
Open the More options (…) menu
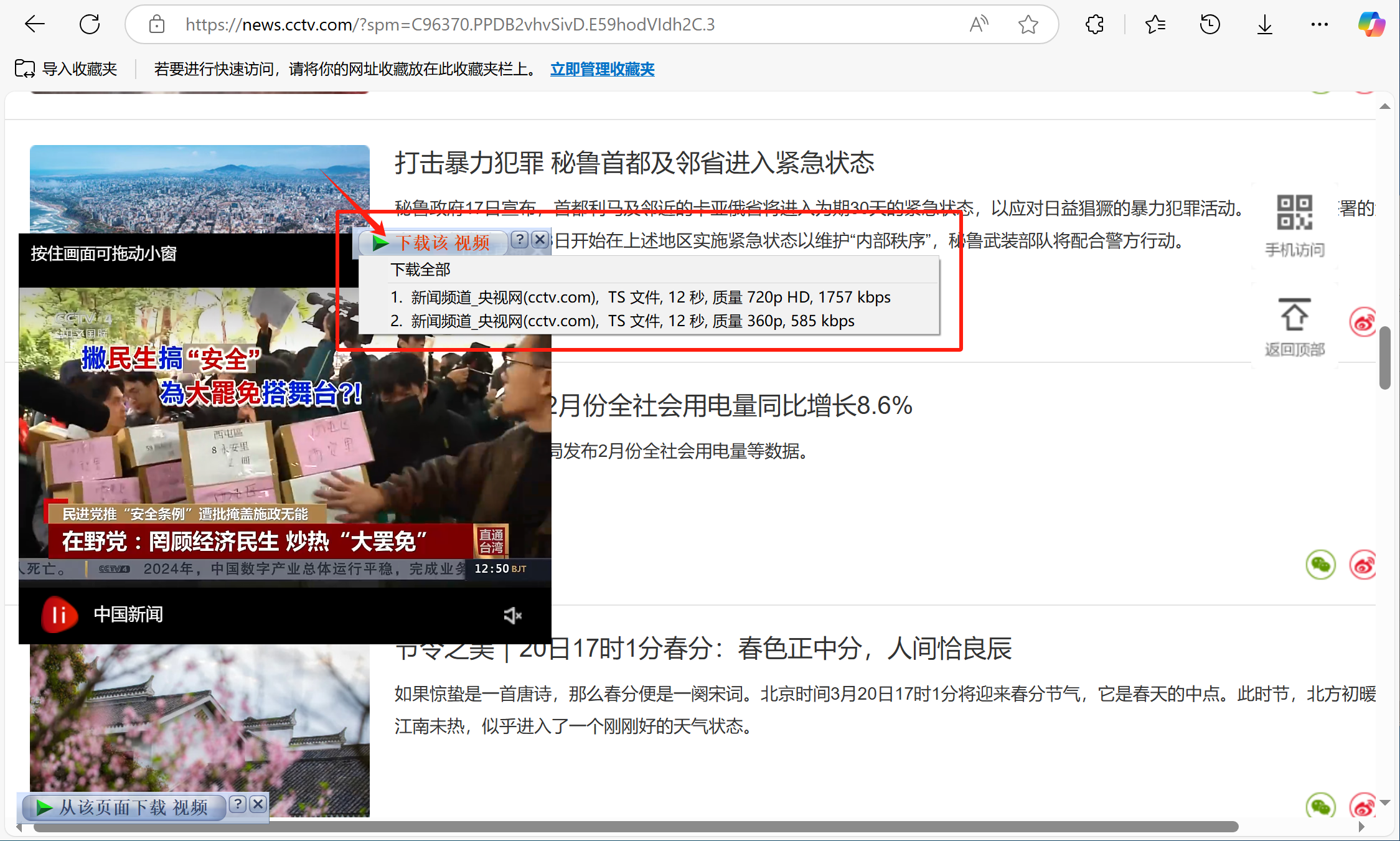click(x=1319, y=24)
